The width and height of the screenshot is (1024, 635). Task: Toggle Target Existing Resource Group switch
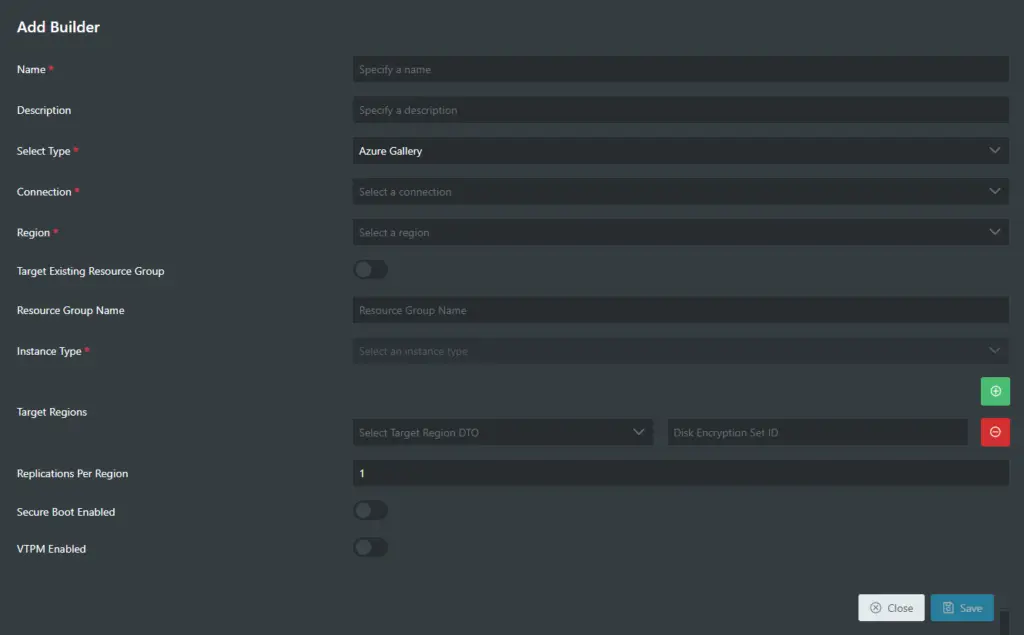(x=370, y=270)
